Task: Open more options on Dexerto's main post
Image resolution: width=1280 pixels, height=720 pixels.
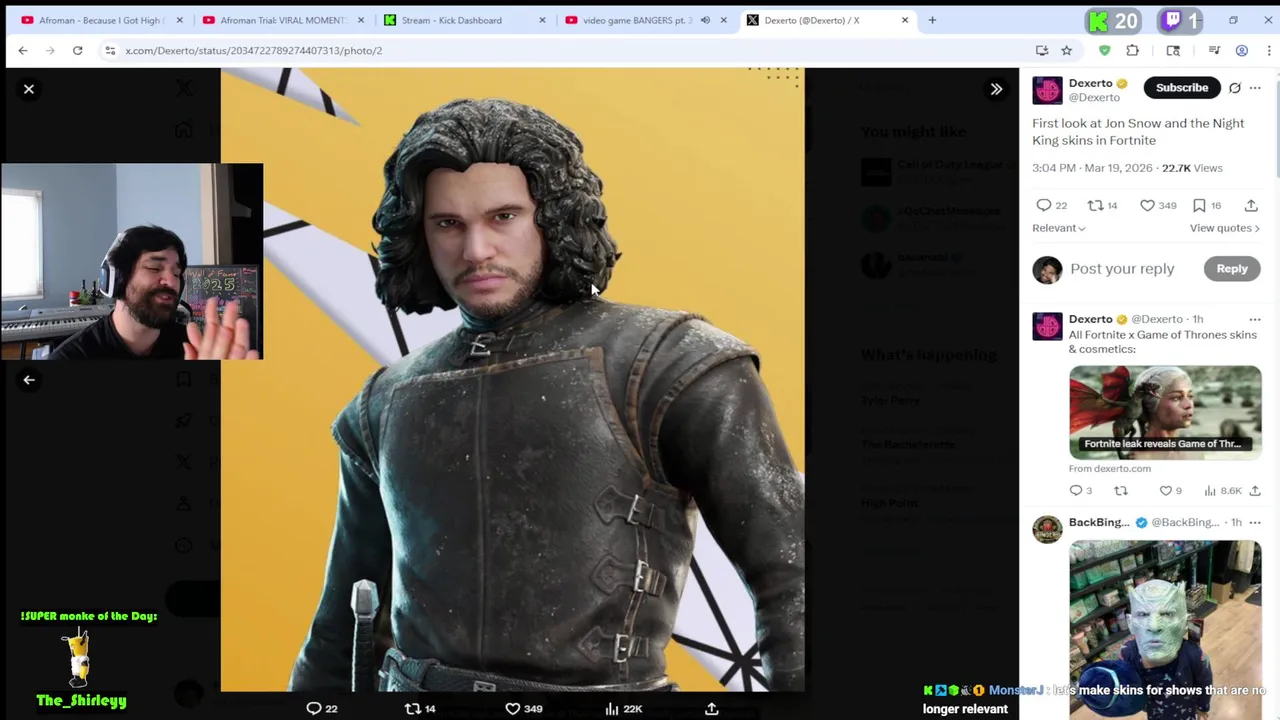Action: point(1255,88)
